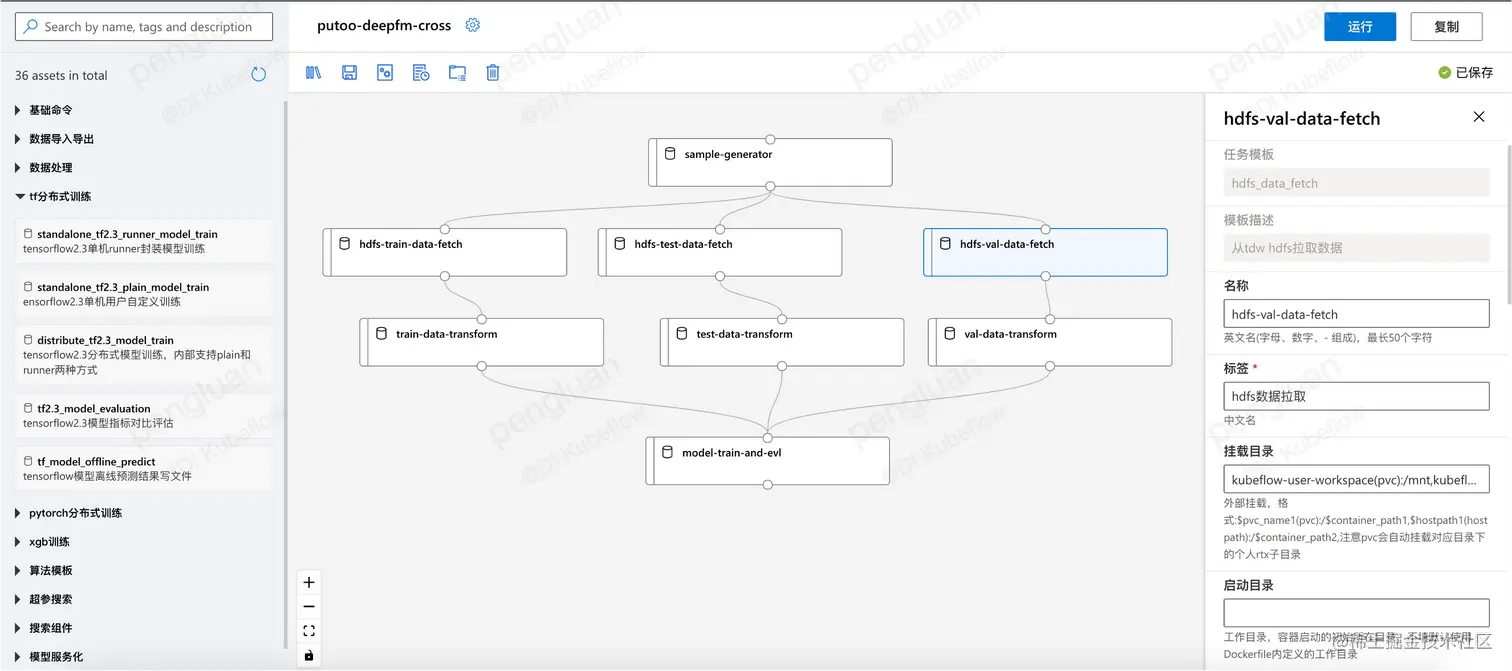1512x671 pixels.
Task: Click the 已保存 status indicator
Action: pos(1466,72)
